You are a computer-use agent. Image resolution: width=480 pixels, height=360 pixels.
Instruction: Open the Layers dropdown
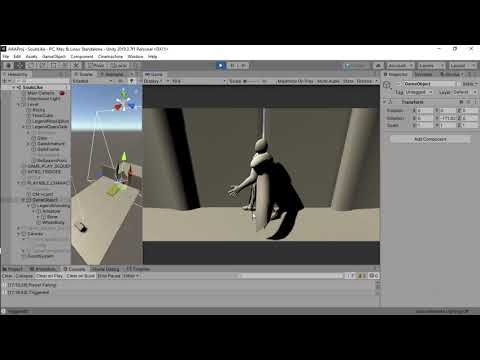431,66
